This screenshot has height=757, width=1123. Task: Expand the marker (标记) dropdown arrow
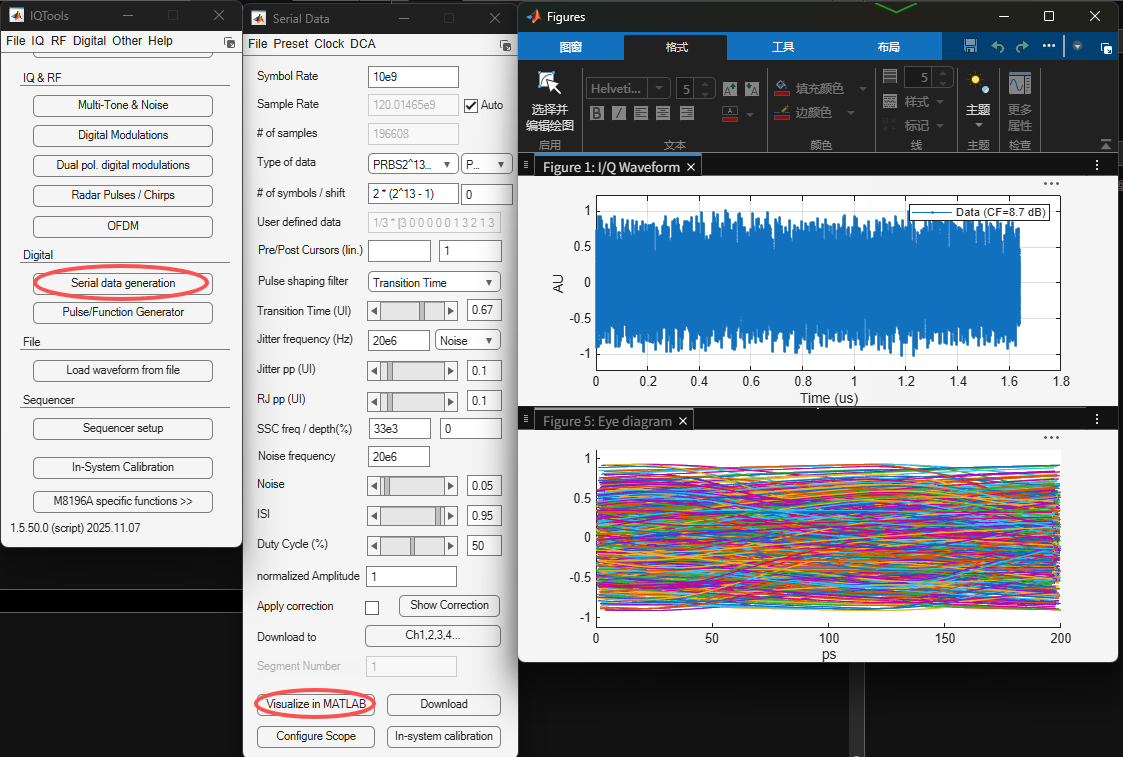point(940,126)
